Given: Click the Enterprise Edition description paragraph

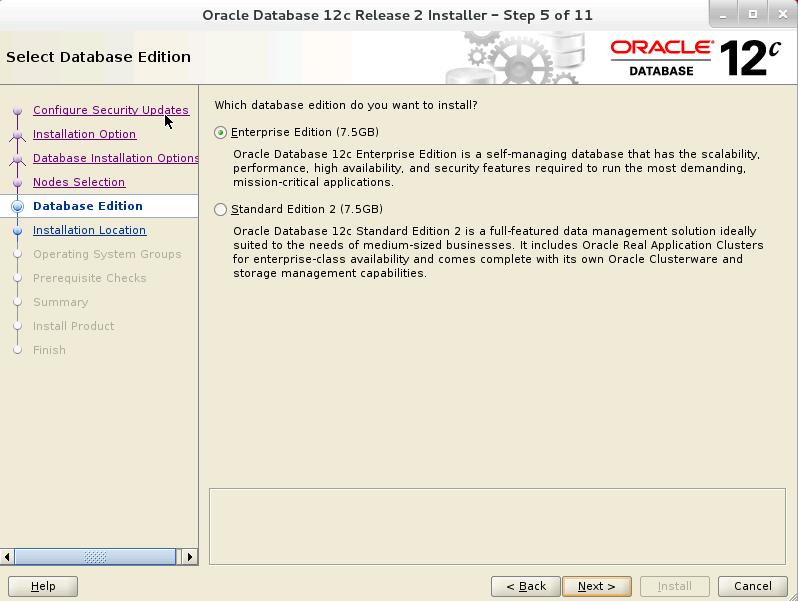Looking at the screenshot, I should 496,168.
